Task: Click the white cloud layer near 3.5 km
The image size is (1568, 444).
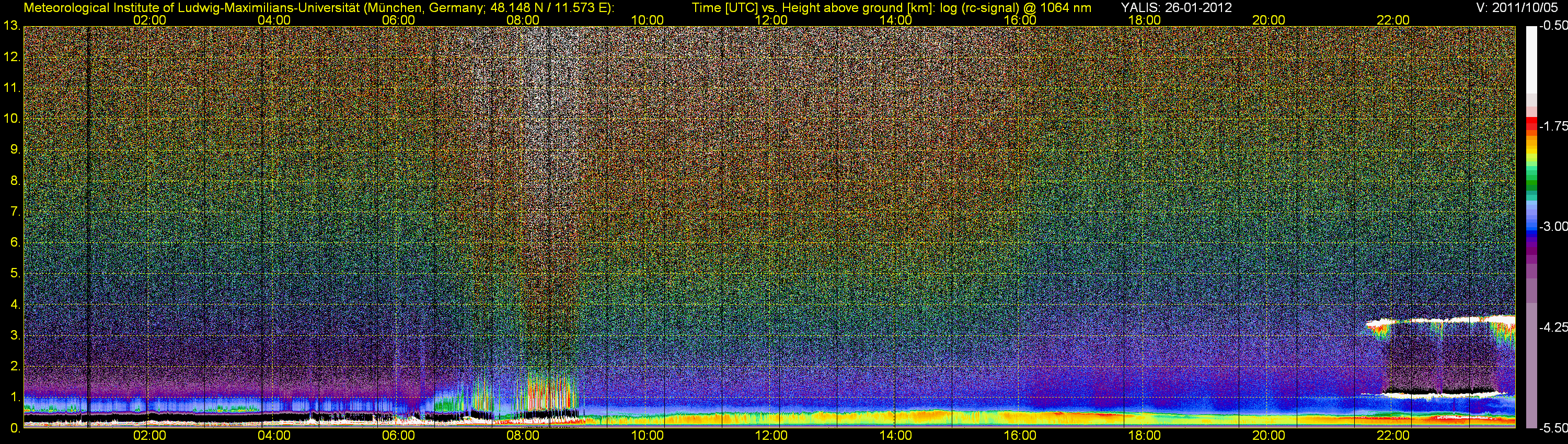Action: (1443, 320)
